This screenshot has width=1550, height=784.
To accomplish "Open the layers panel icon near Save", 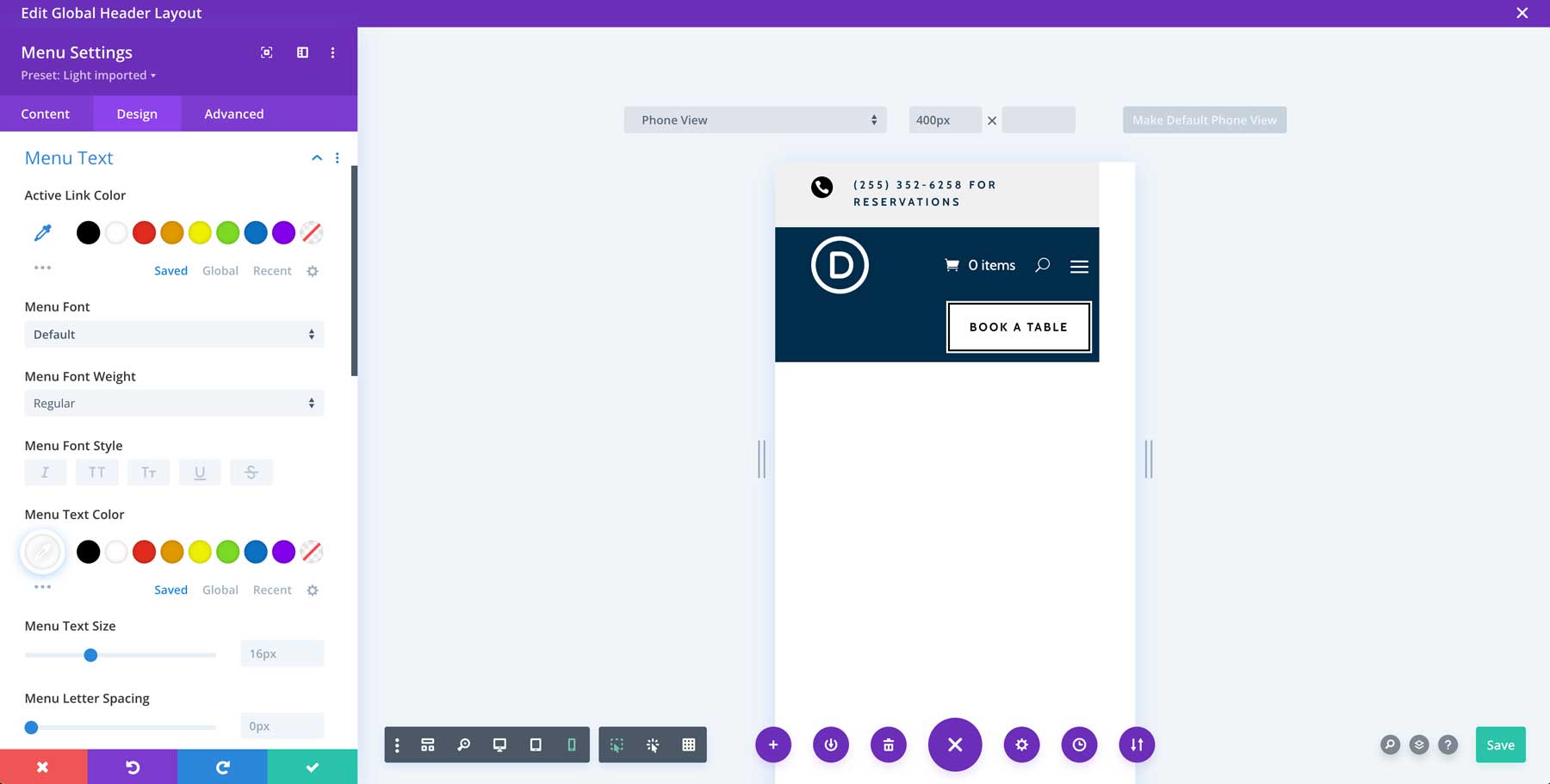I will click(1418, 744).
